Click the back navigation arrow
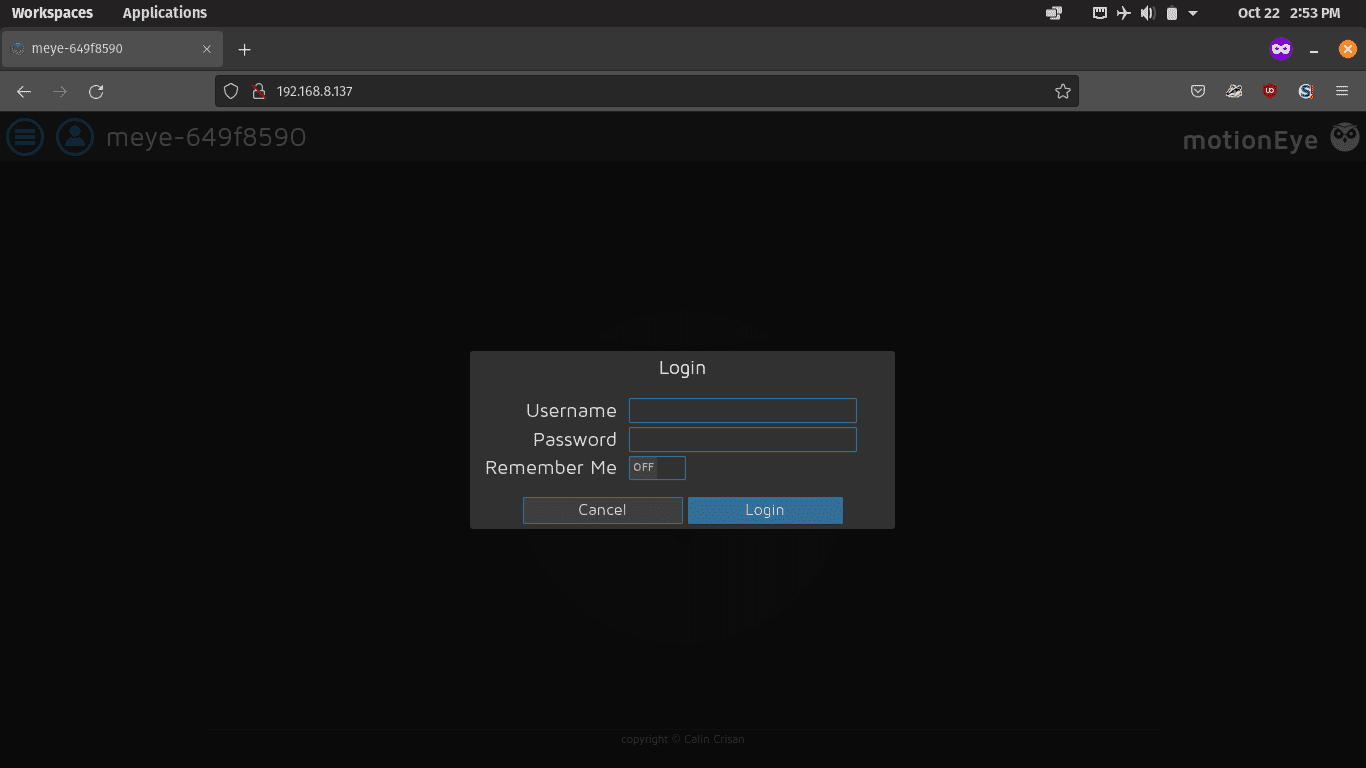Viewport: 1366px width, 768px height. click(x=23, y=91)
